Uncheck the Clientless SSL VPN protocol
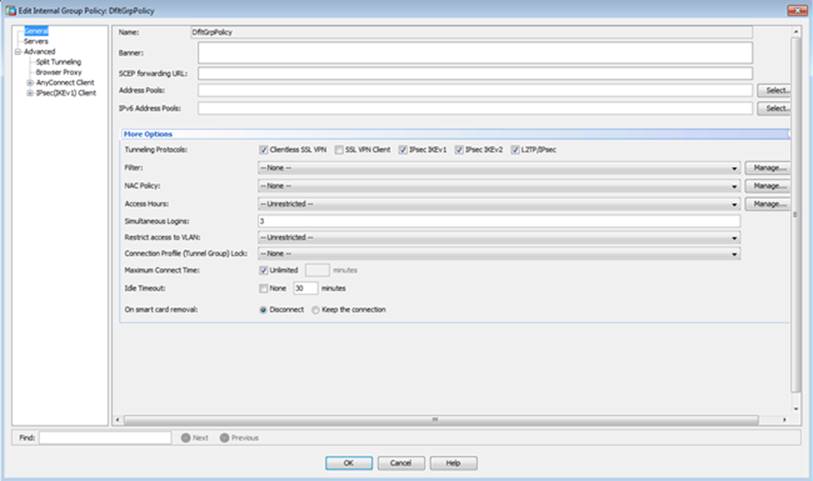The height and width of the screenshot is (481, 813). tap(264, 149)
